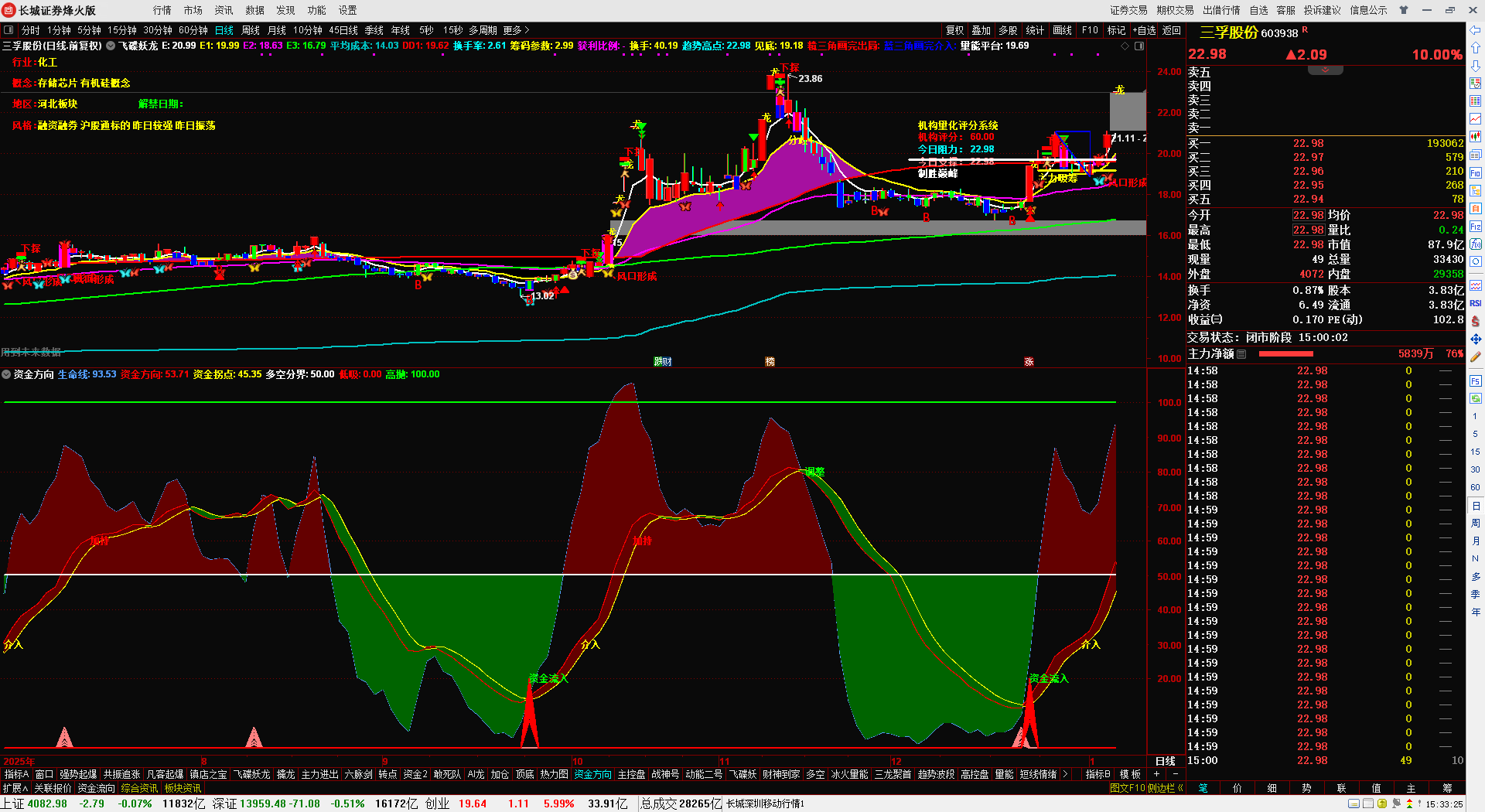Switch to 日线 daily period
The image size is (1485, 812).
point(224,30)
